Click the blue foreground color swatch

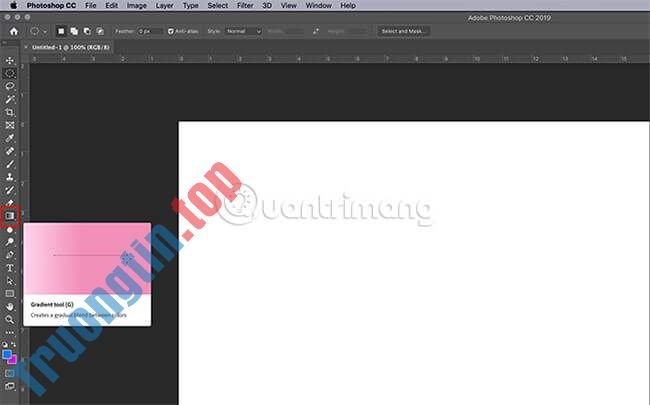point(7,354)
